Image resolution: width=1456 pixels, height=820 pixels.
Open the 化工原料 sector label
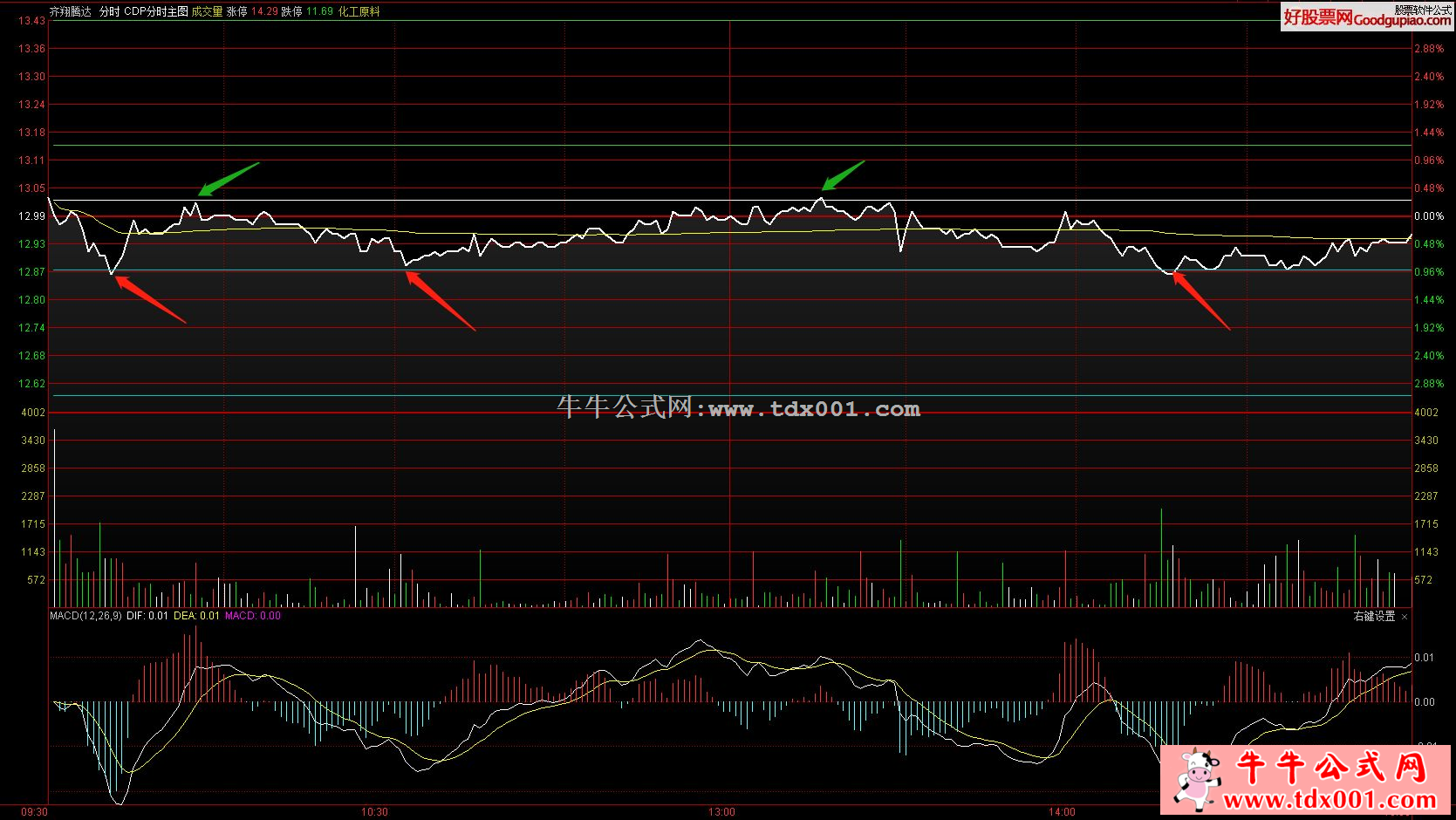359,11
